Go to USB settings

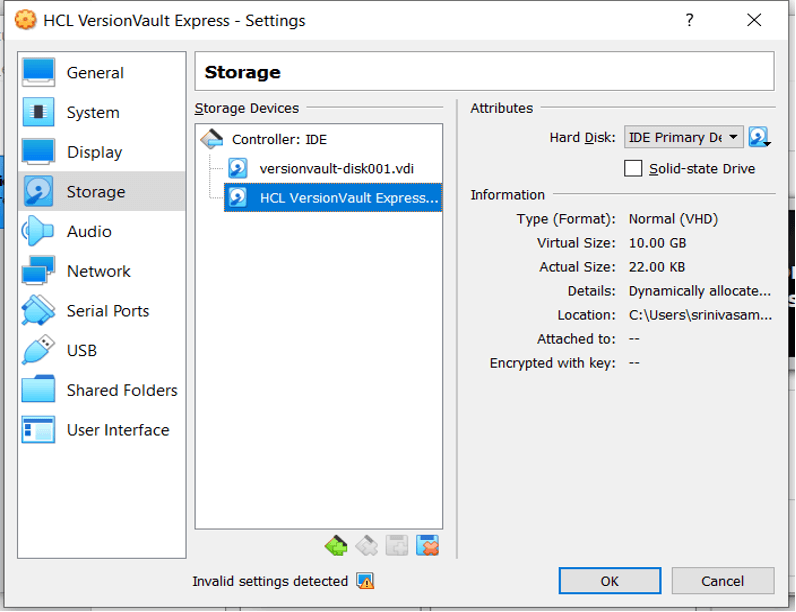coord(102,350)
